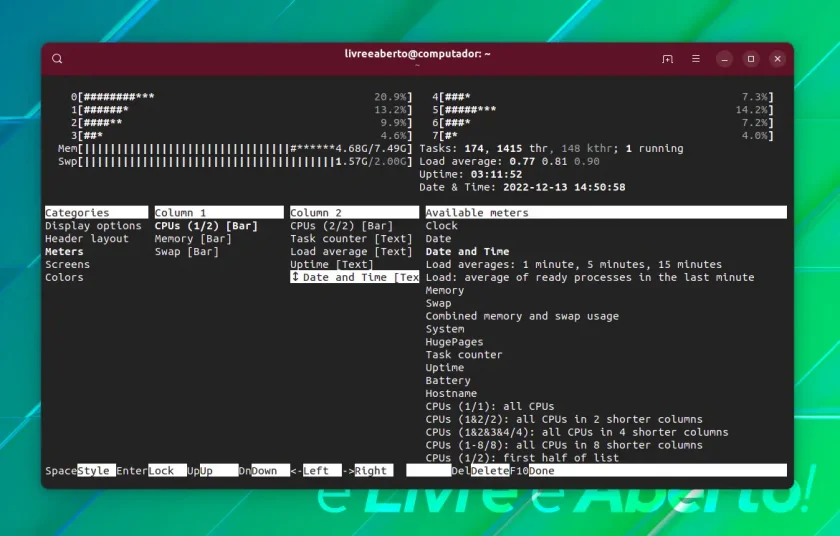
Task: Select Meters category
Action: (64, 252)
